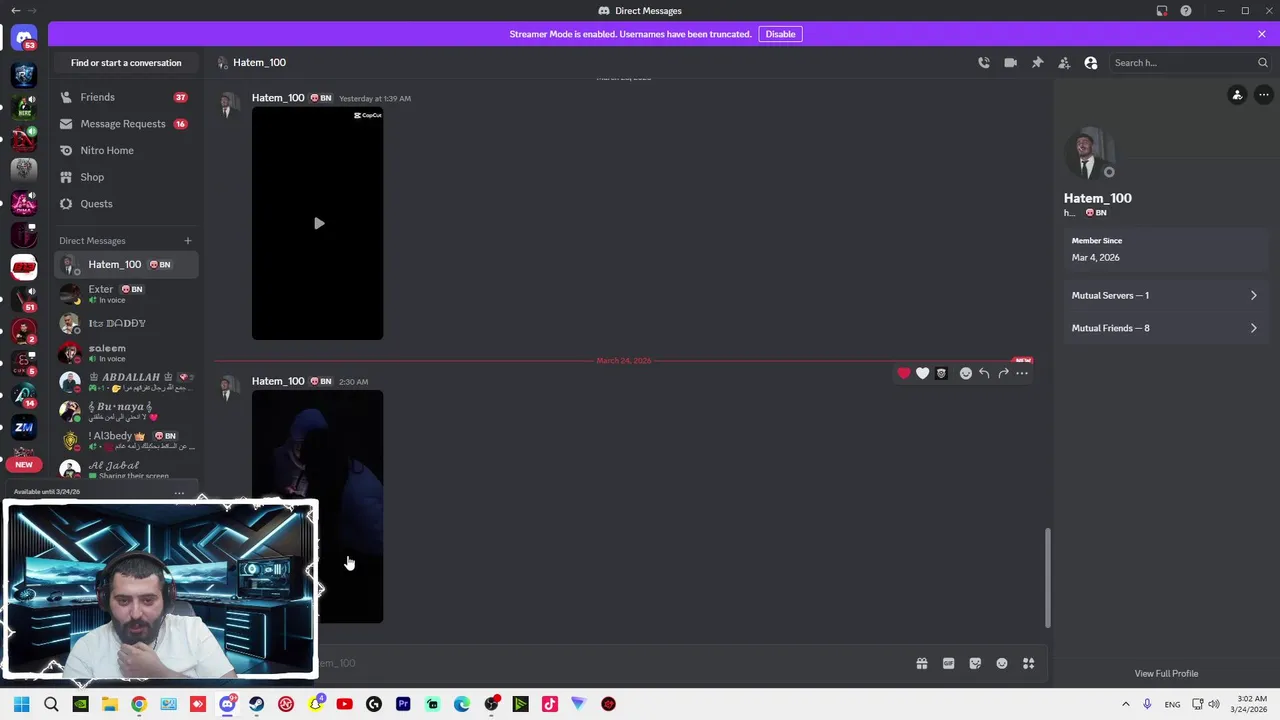Open the emoji picker in message bar
This screenshot has width=1280, height=720.
pos(1002,663)
